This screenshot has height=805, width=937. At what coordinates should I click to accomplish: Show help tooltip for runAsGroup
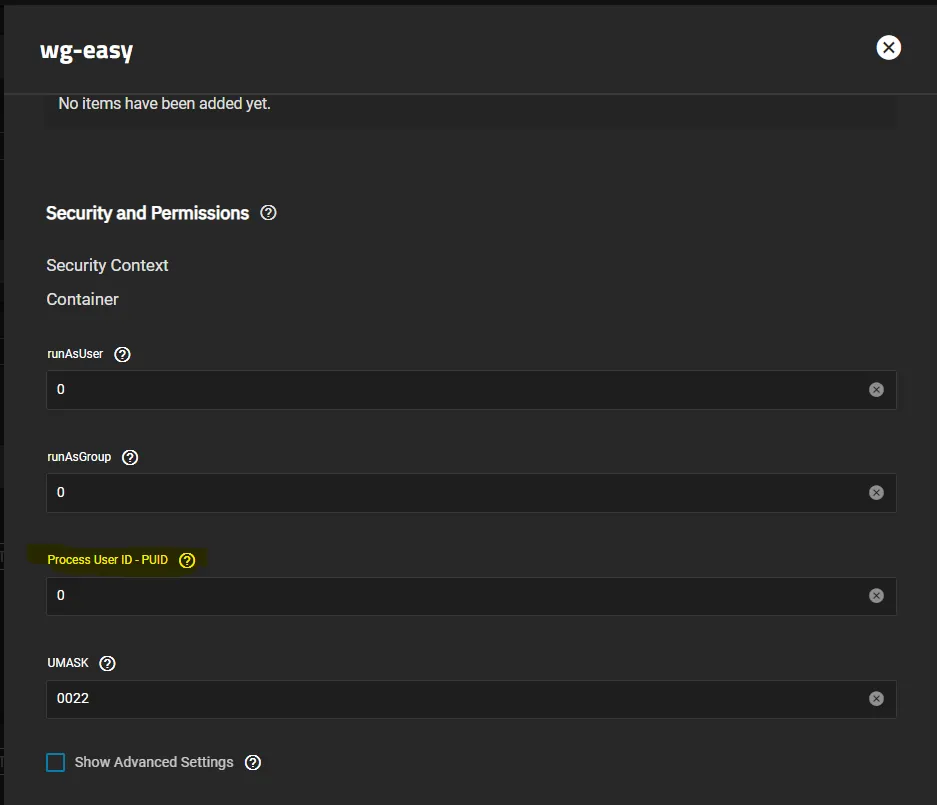[130, 457]
